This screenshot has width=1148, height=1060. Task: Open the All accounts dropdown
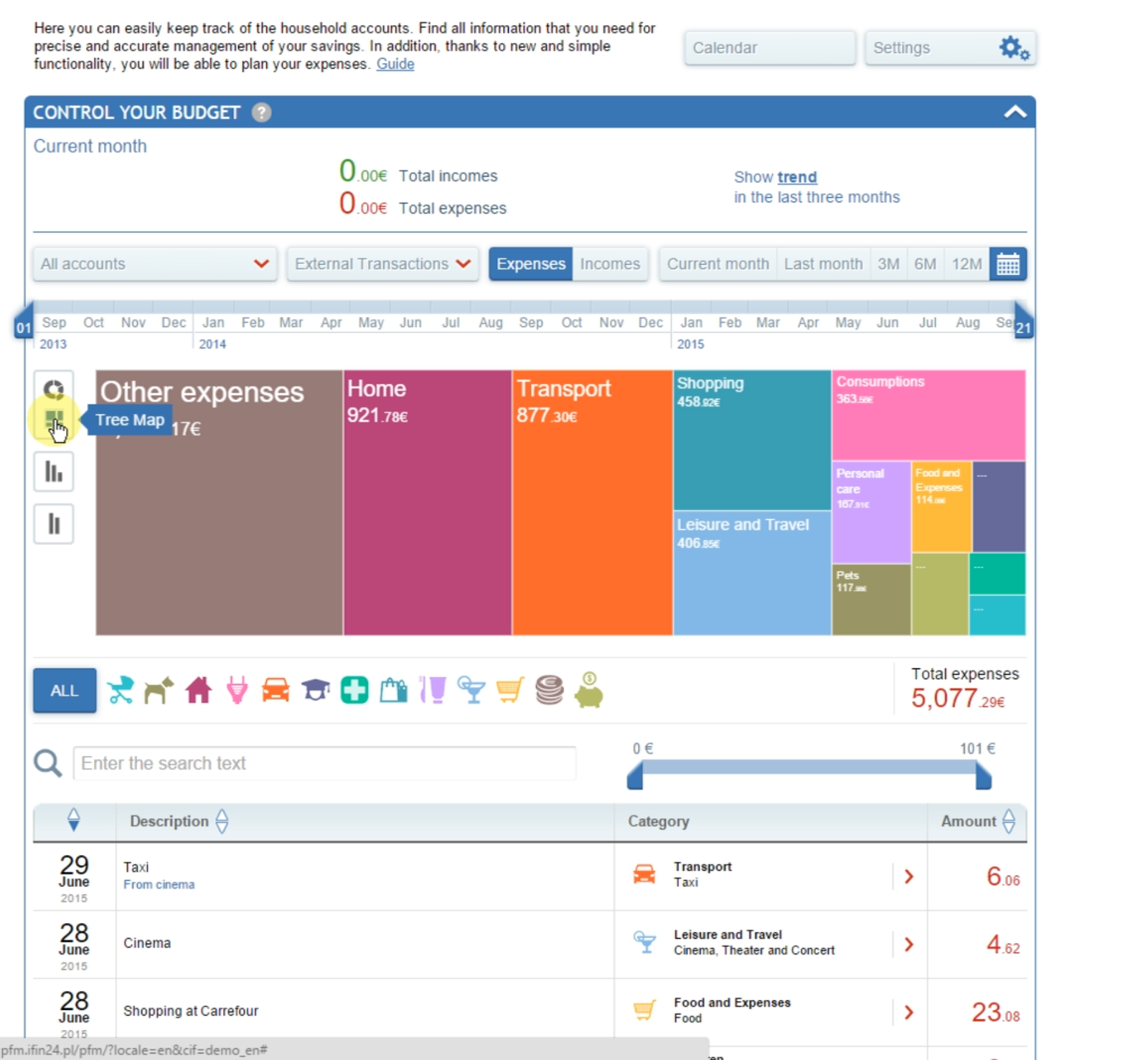(x=155, y=264)
